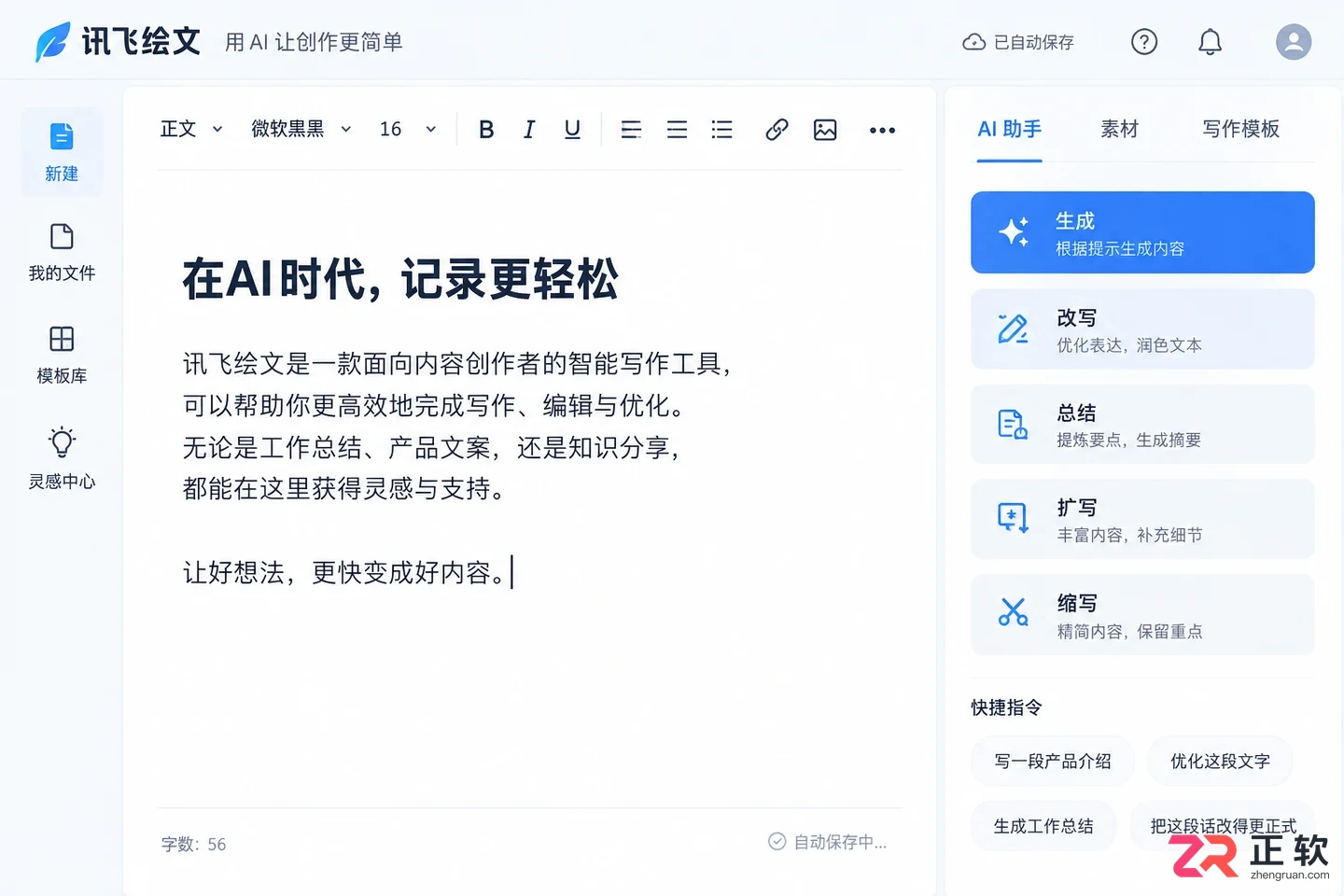Viewport: 1344px width, 896px height.
Task: Open the 微软黑黑 font dropdown
Action: coord(301,129)
